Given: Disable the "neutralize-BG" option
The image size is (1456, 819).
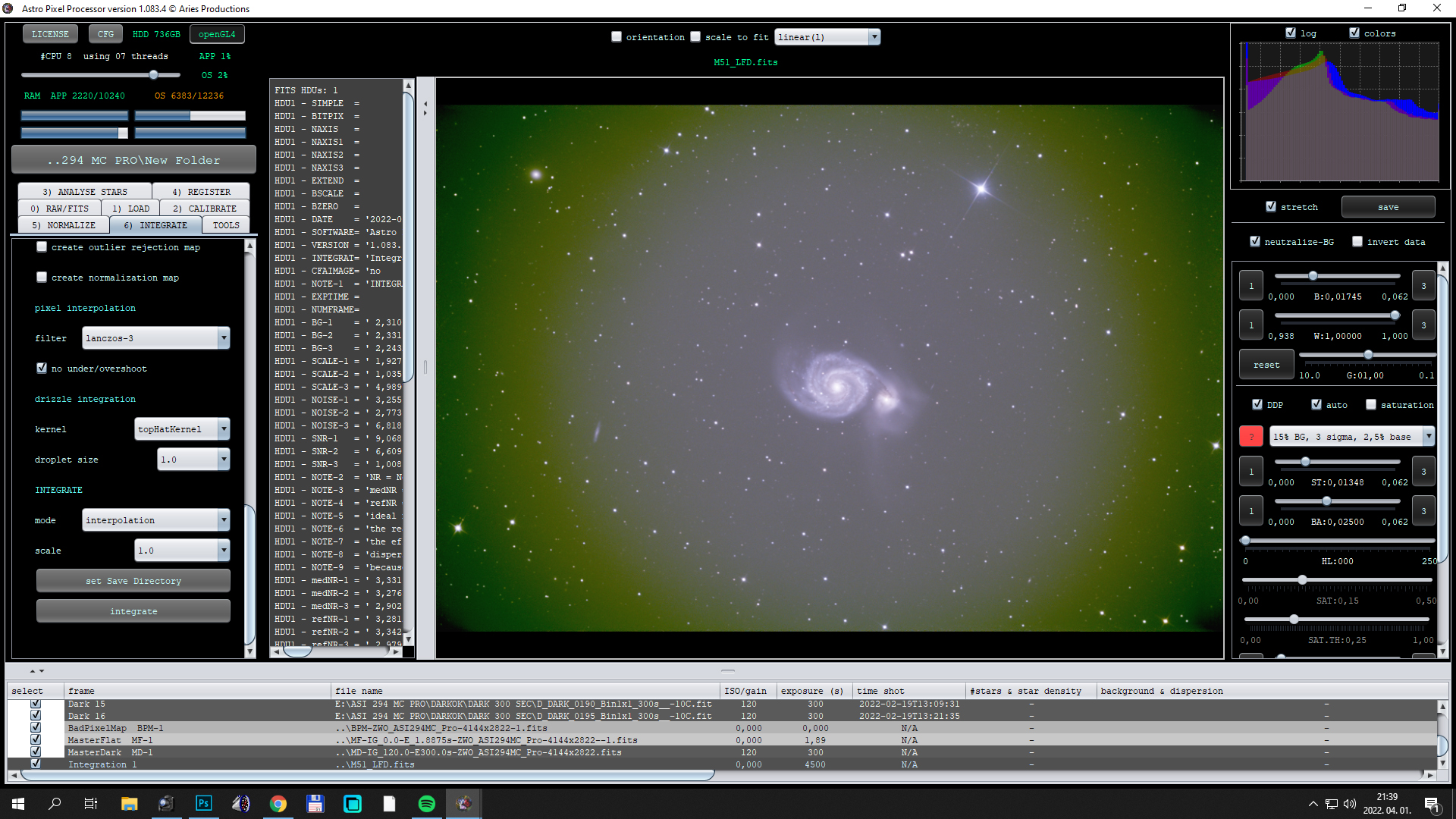Looking at the screenshot, I should [x=1256, y=241].
